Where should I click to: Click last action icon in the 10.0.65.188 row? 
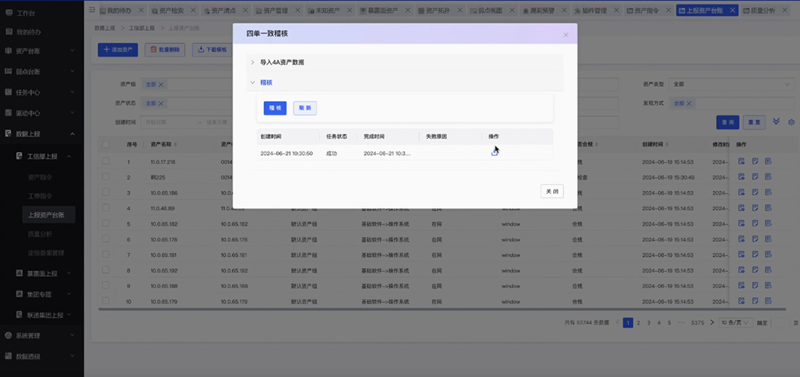pyautogui.click(x=768, y=286)
